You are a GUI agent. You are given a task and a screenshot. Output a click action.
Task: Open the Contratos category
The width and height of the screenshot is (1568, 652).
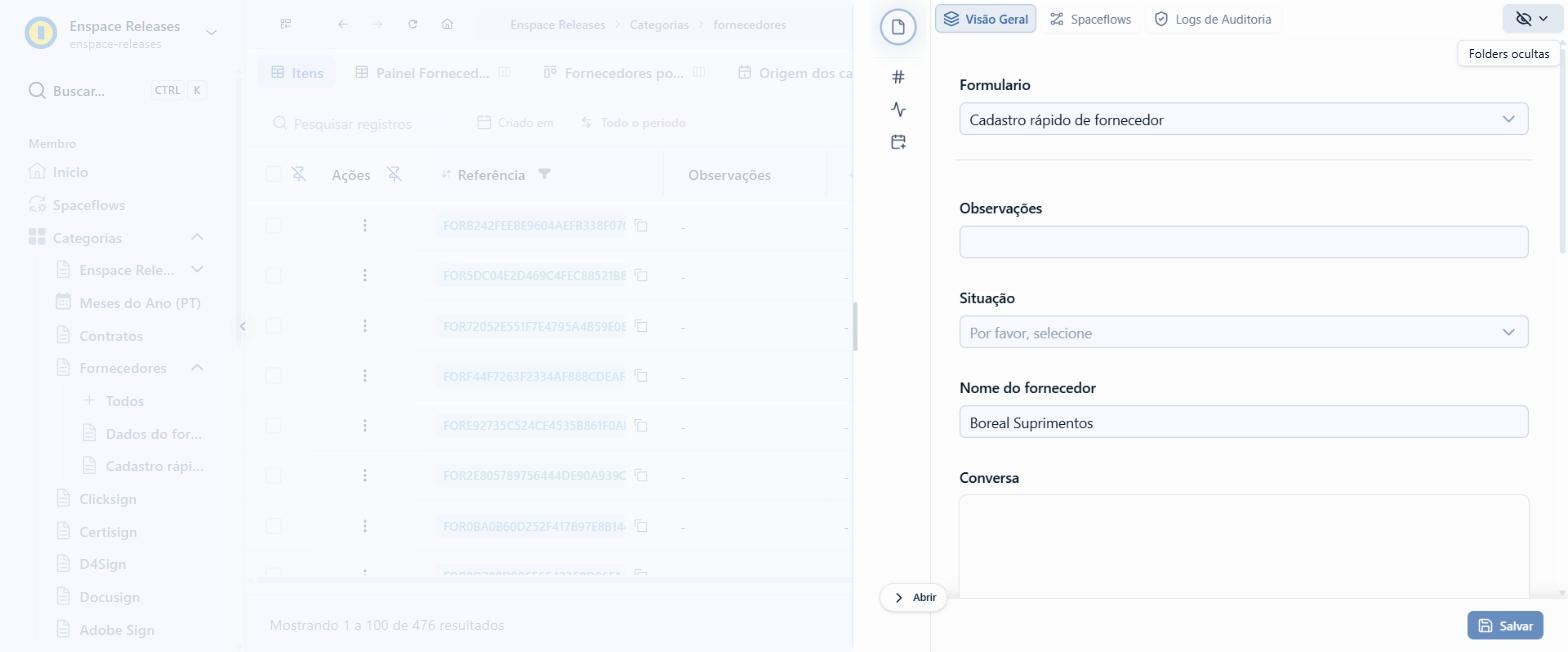click(x=99, y=335)
